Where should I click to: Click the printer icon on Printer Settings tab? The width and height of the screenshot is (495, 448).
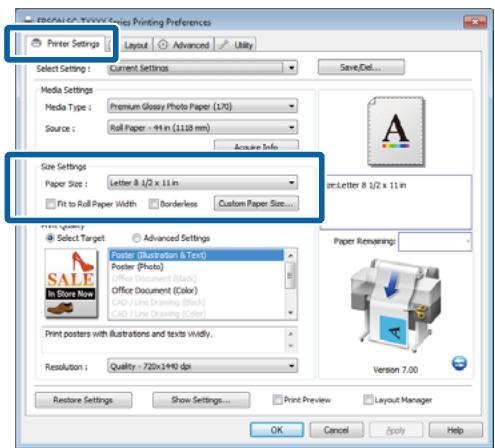(36, 43)
